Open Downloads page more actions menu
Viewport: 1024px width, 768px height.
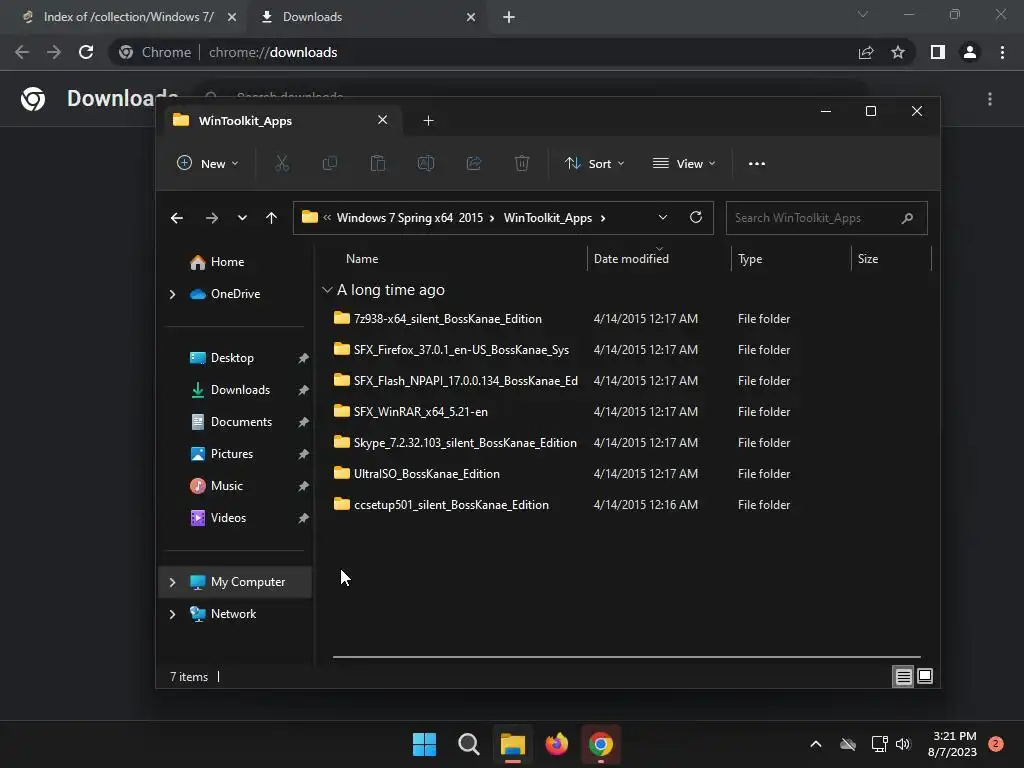(990, 99)
